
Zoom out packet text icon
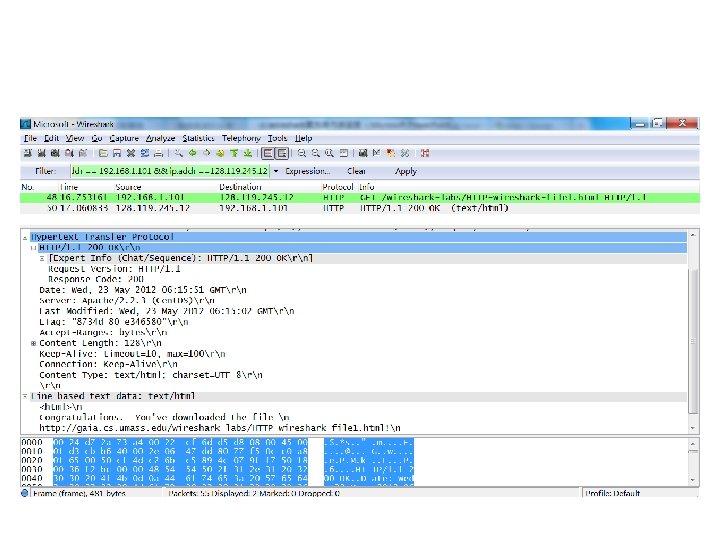pos(315,153)
